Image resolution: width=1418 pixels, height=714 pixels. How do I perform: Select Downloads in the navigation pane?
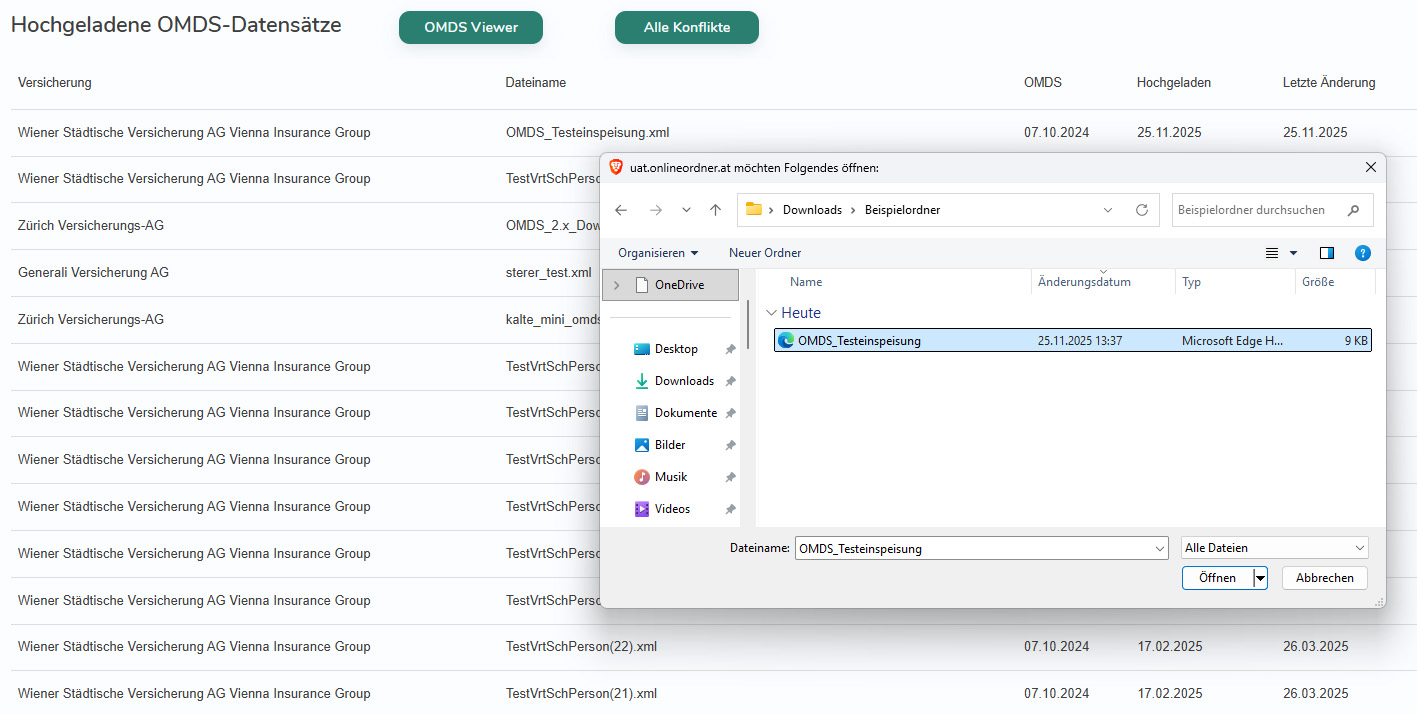(x=684, y=381)
